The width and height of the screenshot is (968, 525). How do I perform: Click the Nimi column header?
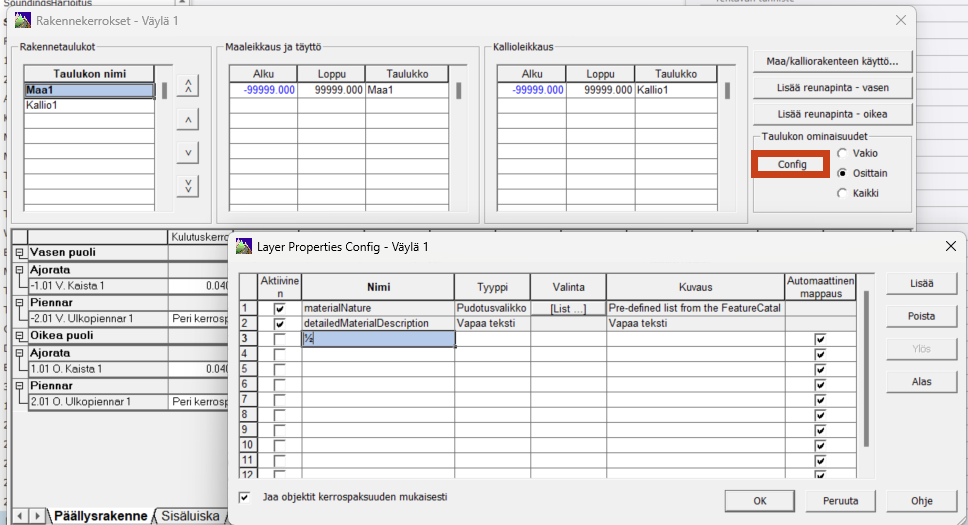(378, 287)
